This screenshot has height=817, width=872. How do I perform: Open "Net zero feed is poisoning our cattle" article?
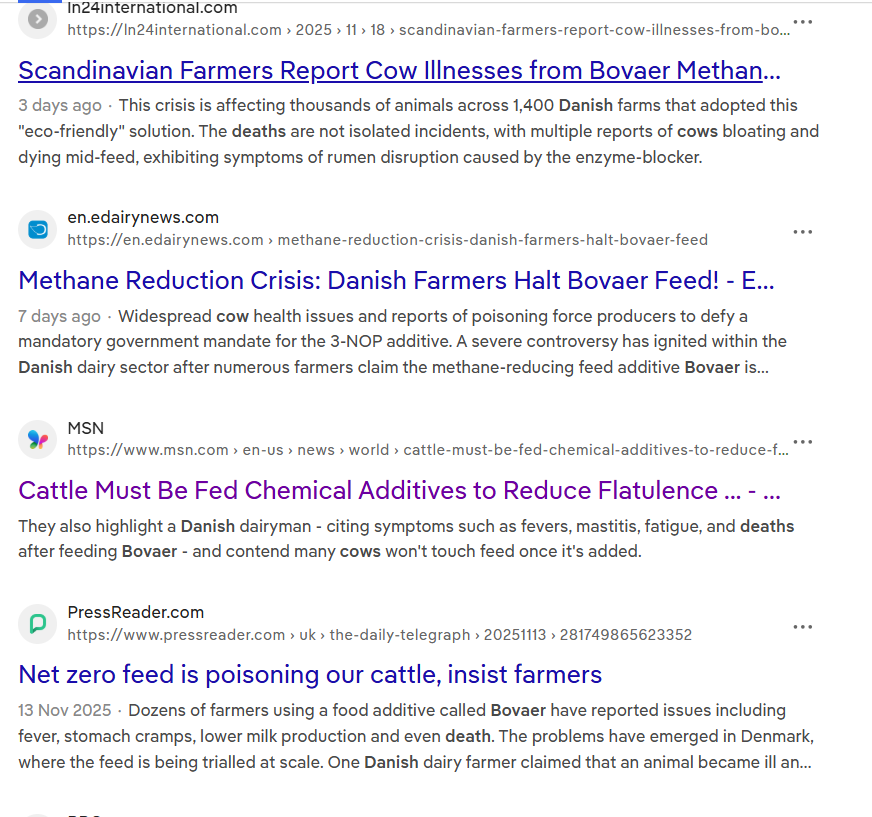310,675
